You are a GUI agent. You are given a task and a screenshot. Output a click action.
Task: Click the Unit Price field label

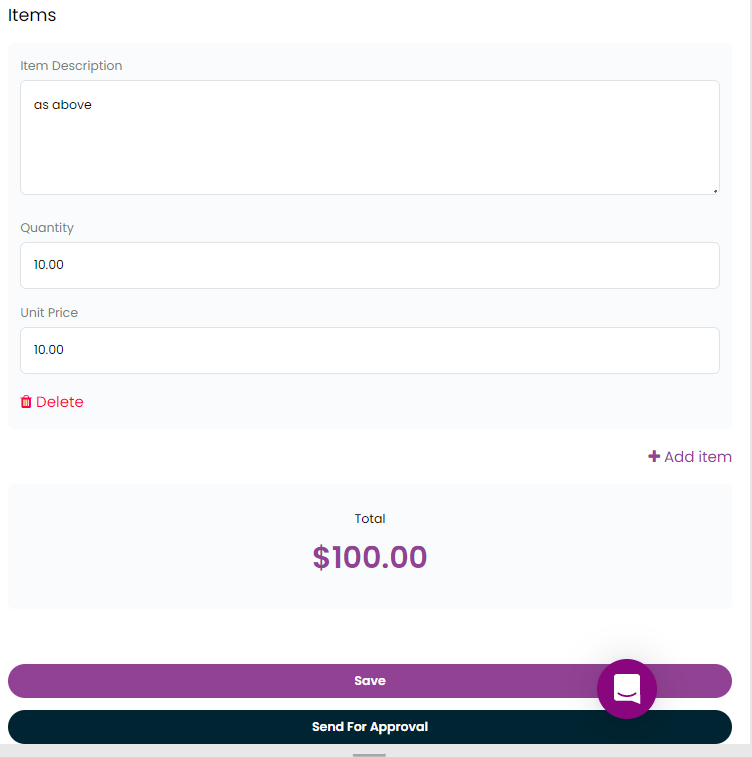49,312
